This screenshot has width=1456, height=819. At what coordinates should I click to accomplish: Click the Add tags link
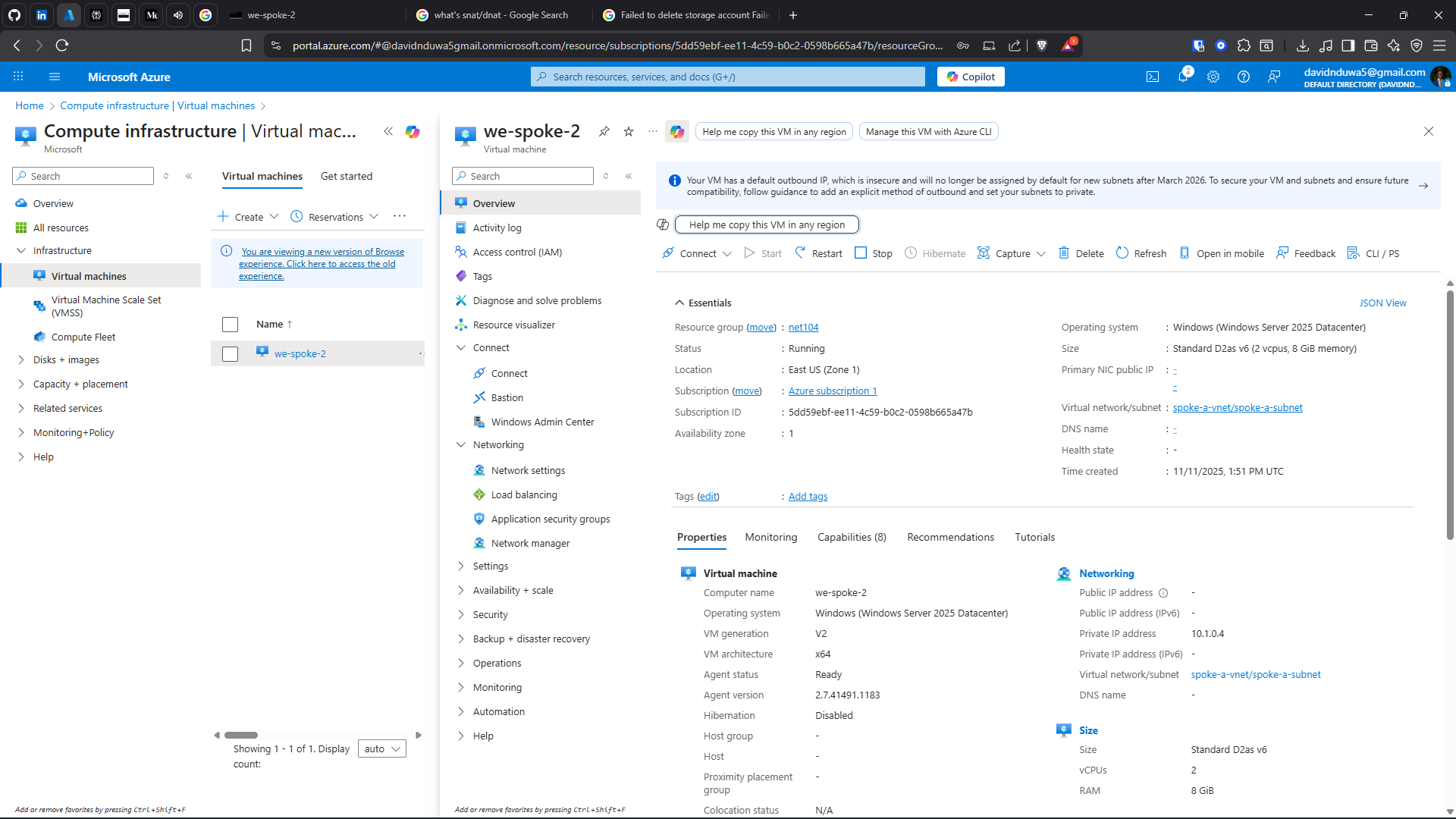click(808, 496)
